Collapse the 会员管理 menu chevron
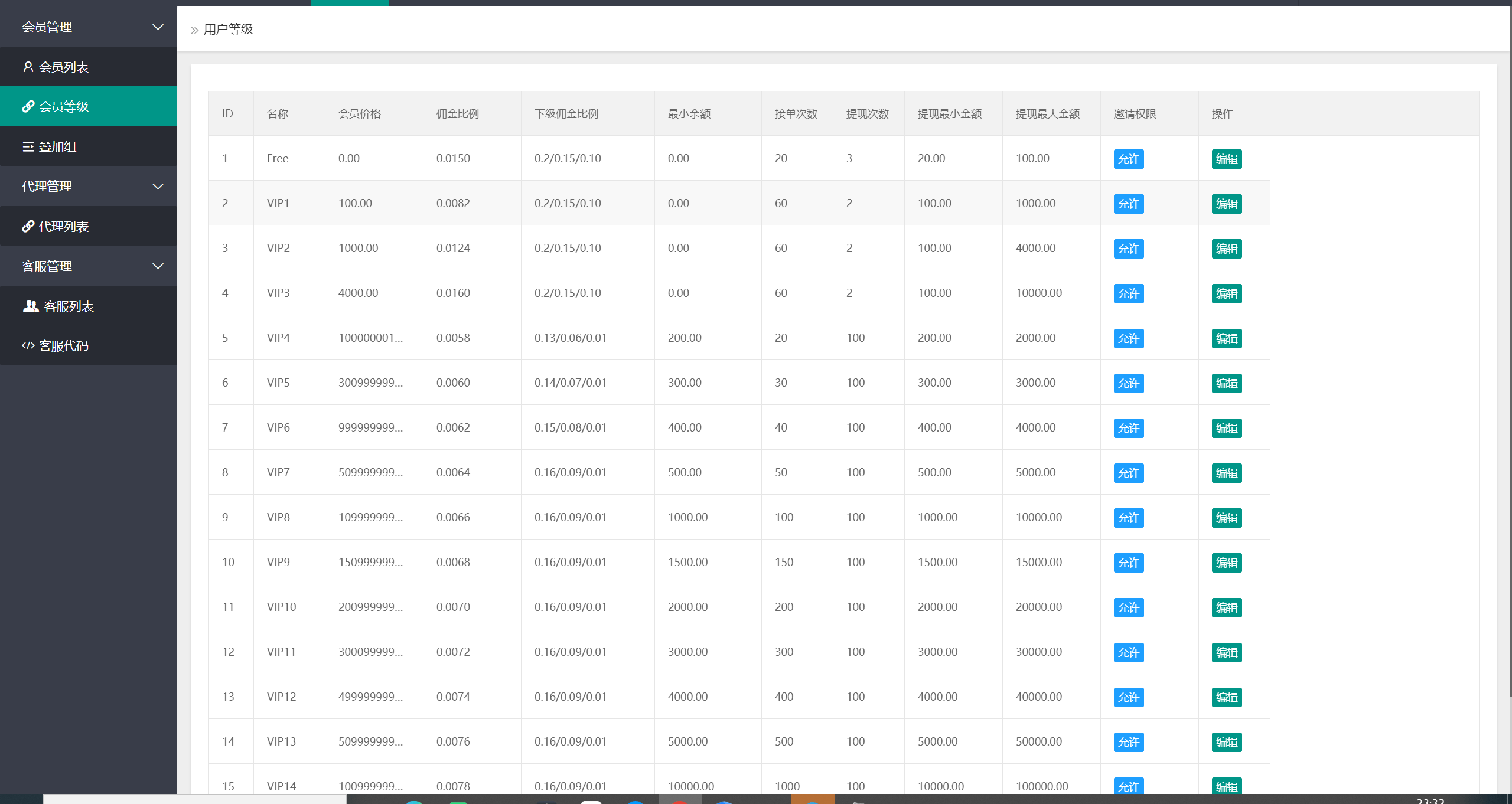Viewport: 1512px width, 804px height. pos(158,27)
